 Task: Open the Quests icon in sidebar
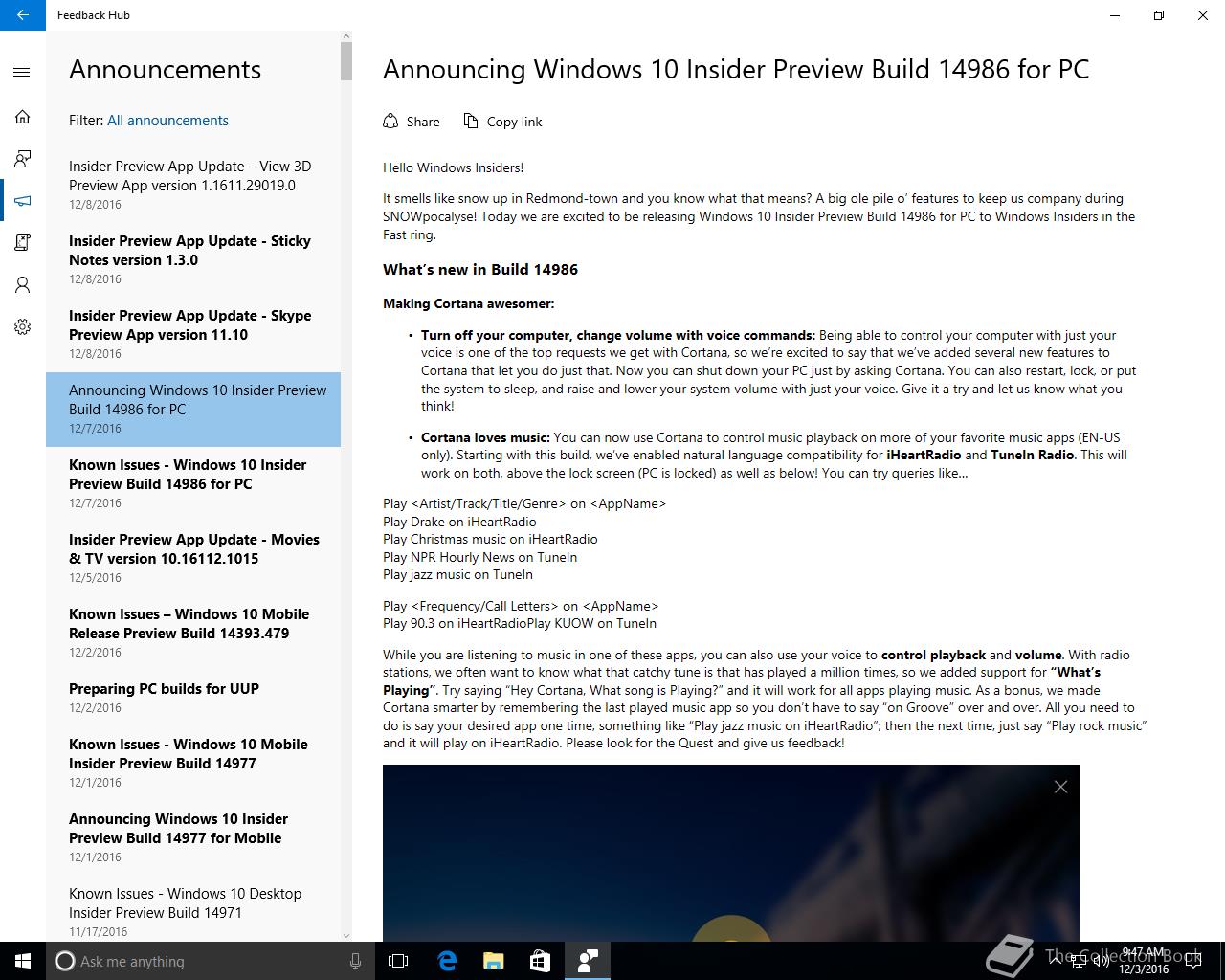pyautogui.click(x=22, y=242)
